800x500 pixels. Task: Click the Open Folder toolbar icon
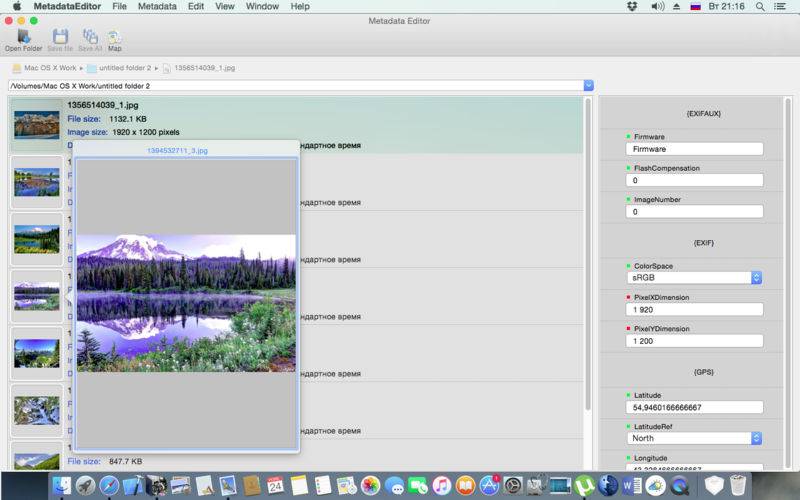click(23, 40)
